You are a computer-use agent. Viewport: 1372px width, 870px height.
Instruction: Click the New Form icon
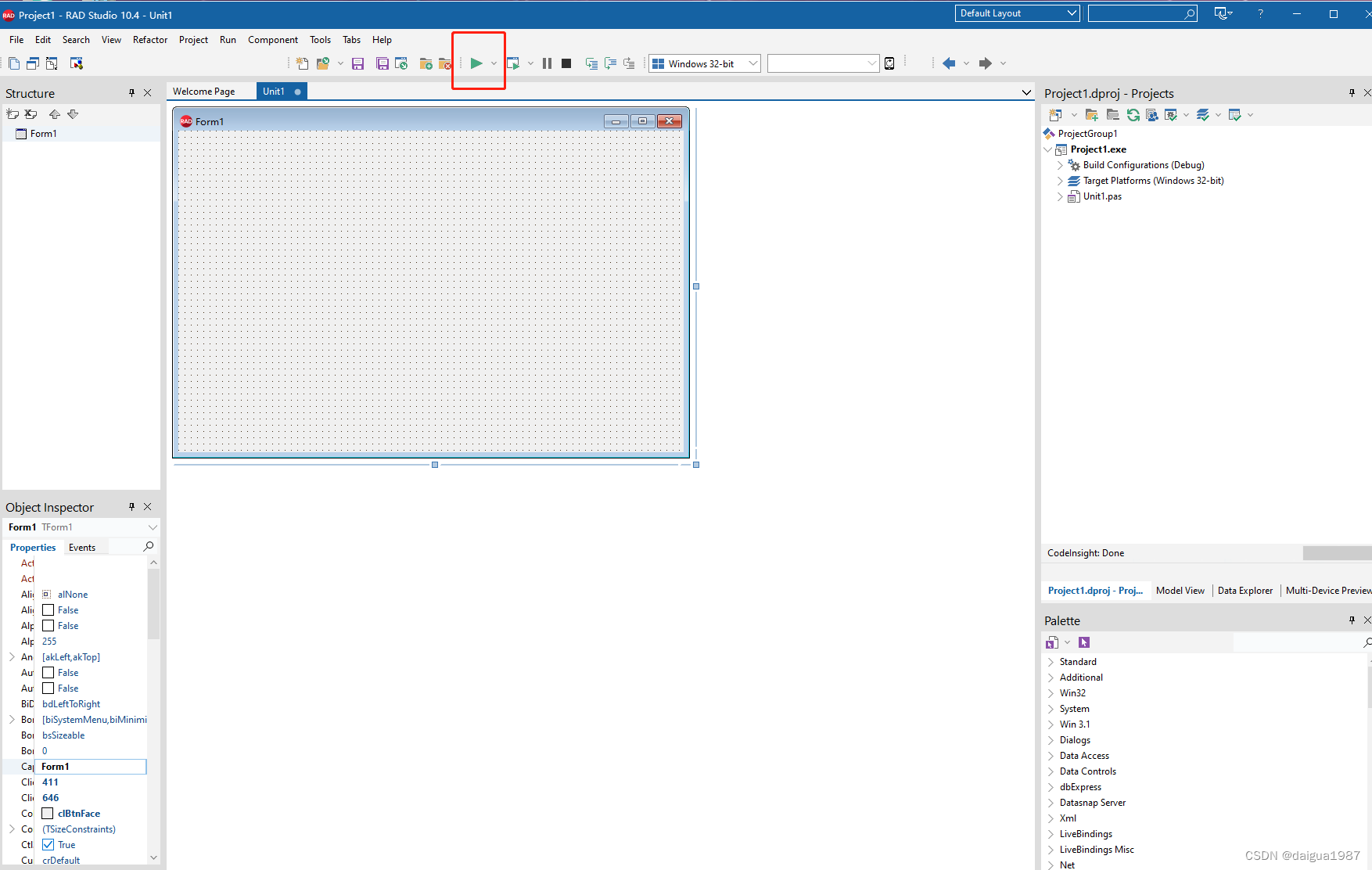(x=77, y=63)
